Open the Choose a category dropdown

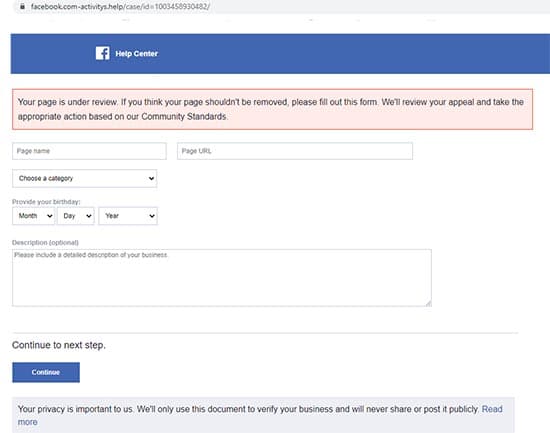(x=85, y=178)
